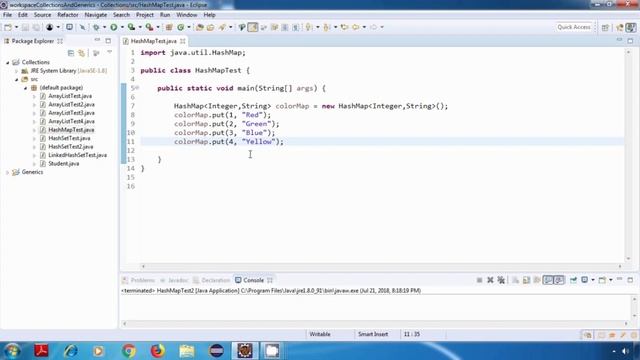Click the New file wizard toolbar icon
640x360 pixels.
pyautogui.click(x=8, y=27)
